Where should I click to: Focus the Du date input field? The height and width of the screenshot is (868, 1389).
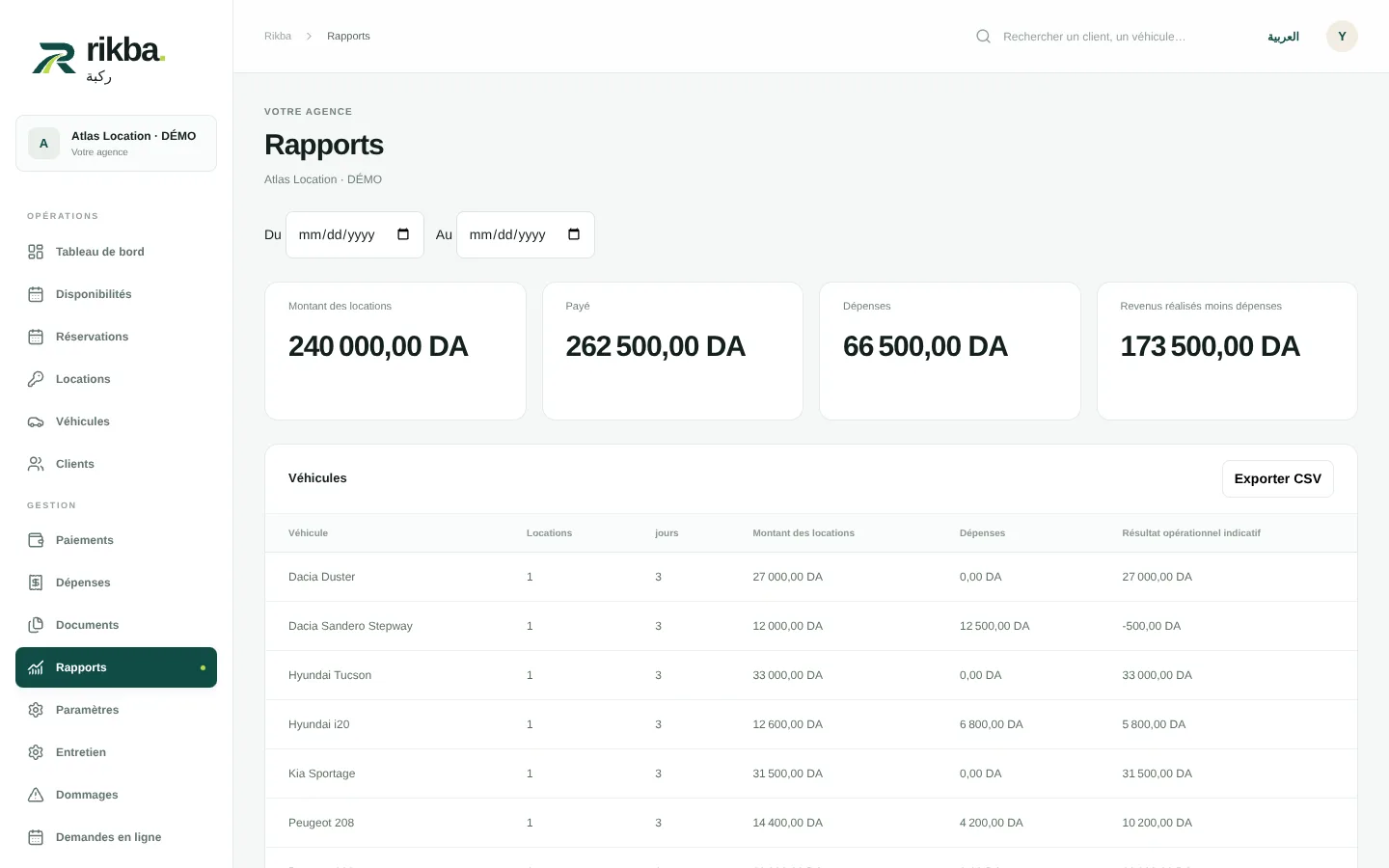354,234
